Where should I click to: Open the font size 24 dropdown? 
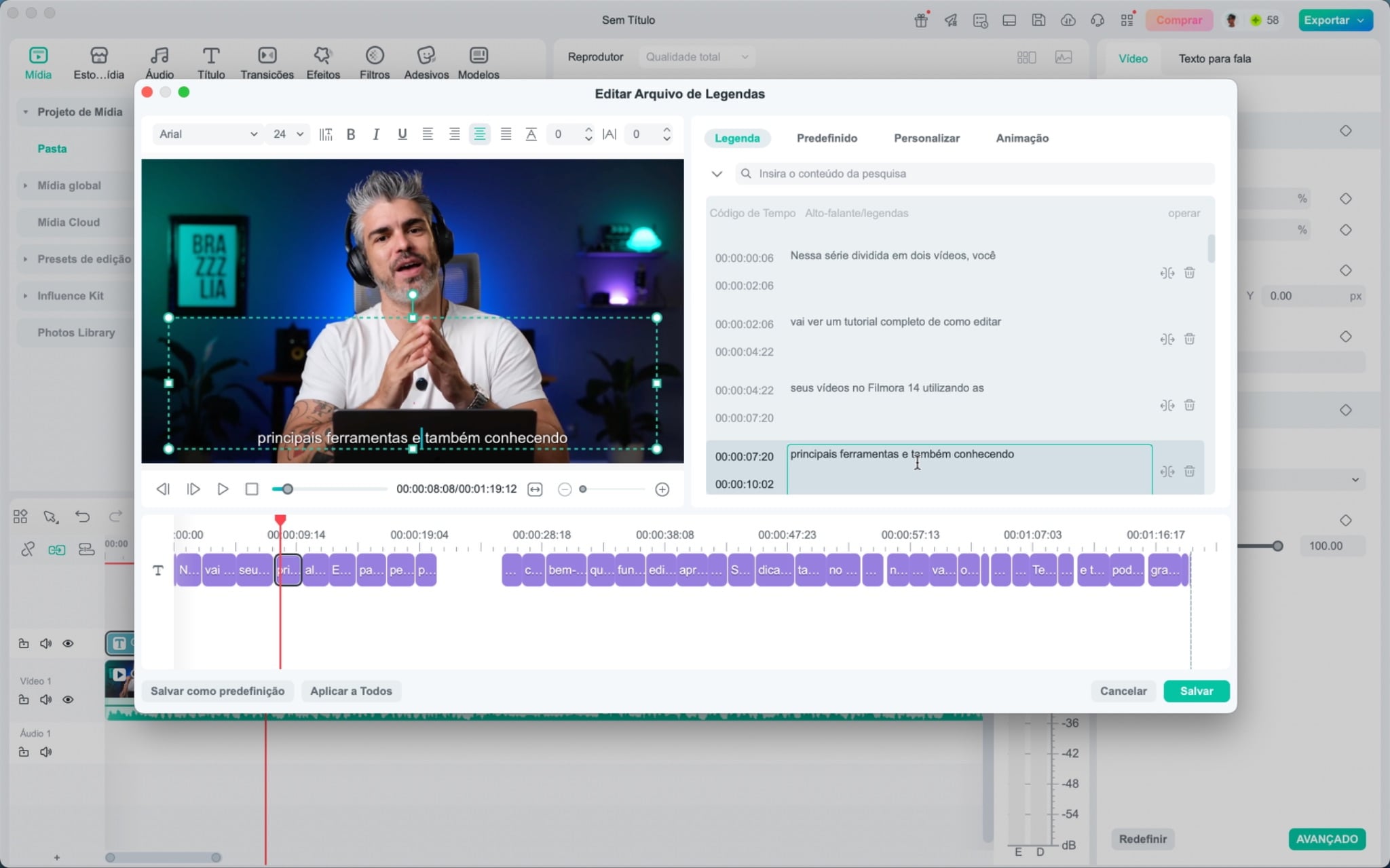coord(288,134)
